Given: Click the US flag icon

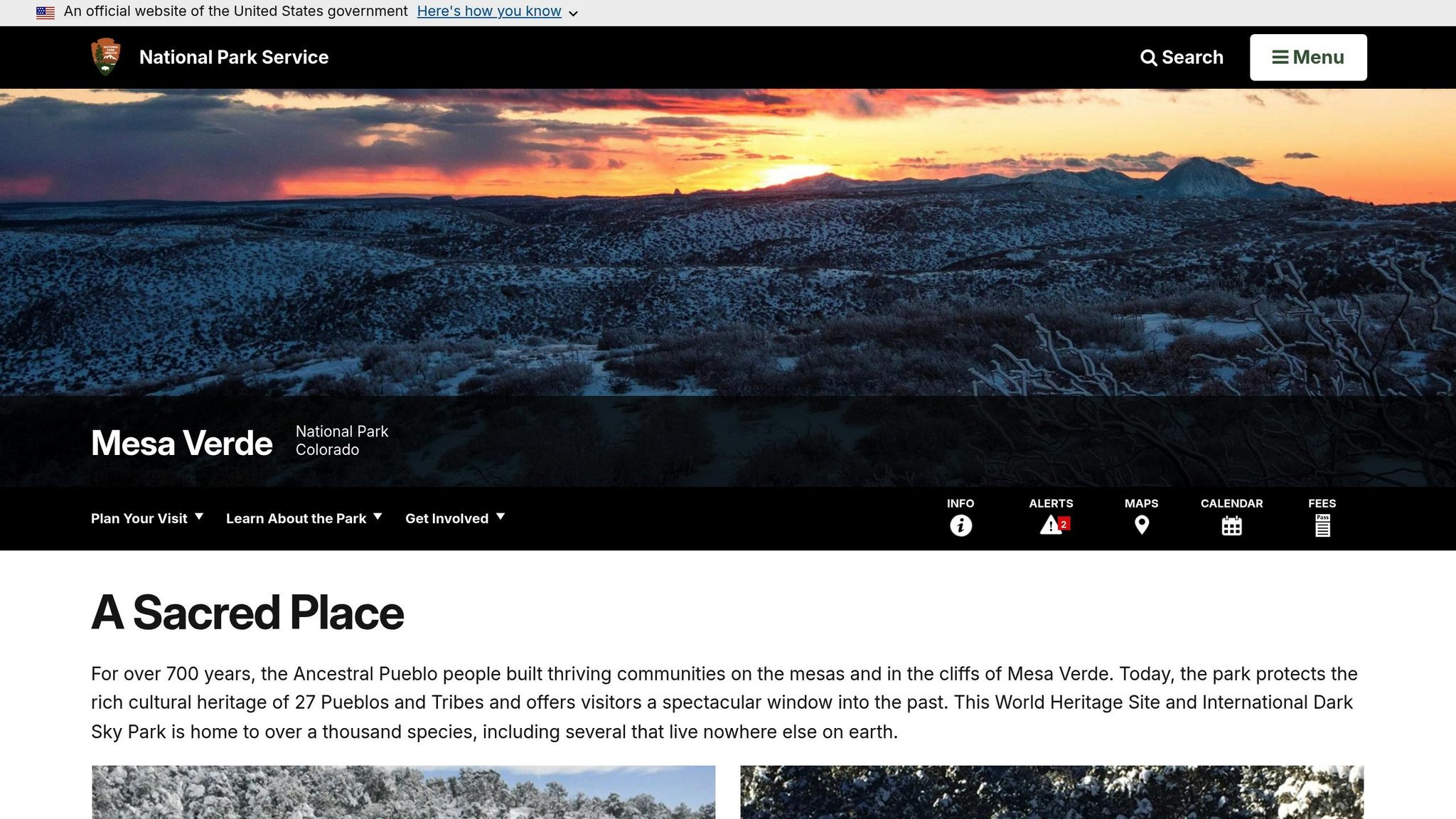Looking at the screenshot, I should click(x=45, y=12).
